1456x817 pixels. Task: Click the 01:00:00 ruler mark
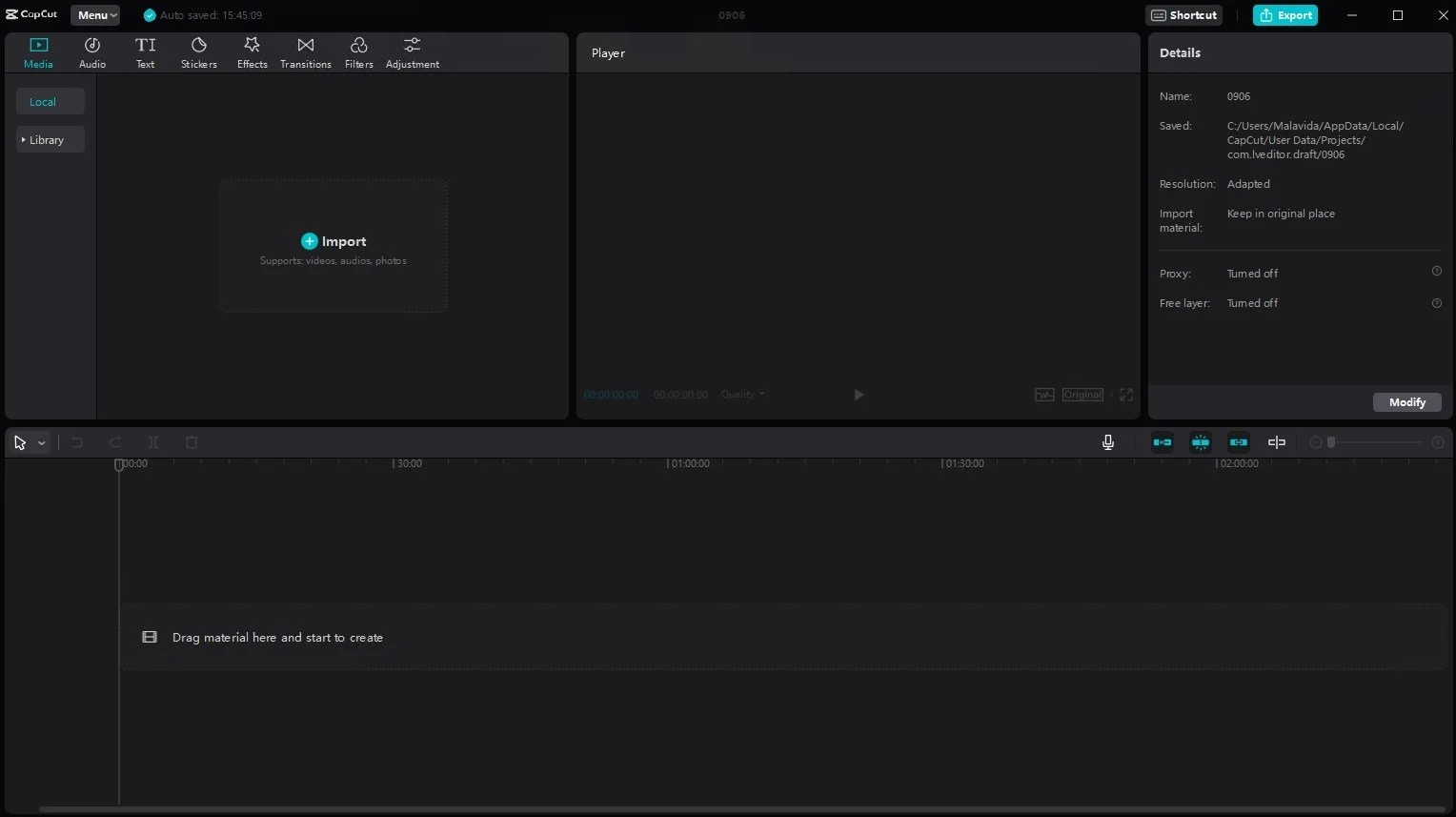(690, 463)
